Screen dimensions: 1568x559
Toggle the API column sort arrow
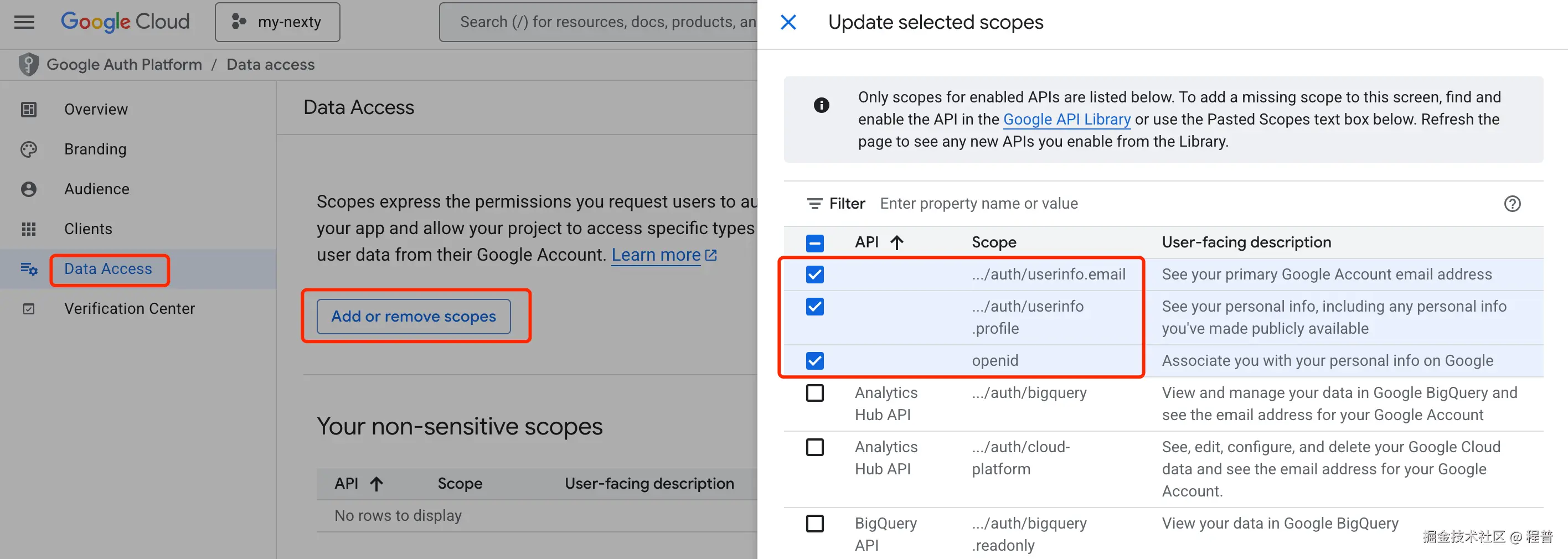coord(897,242)
